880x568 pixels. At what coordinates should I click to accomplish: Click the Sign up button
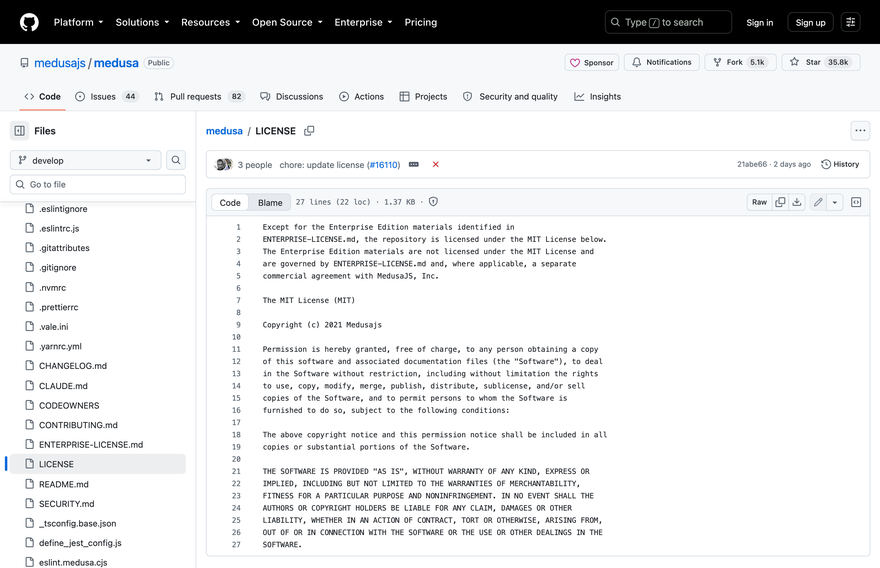click(810, 22)
